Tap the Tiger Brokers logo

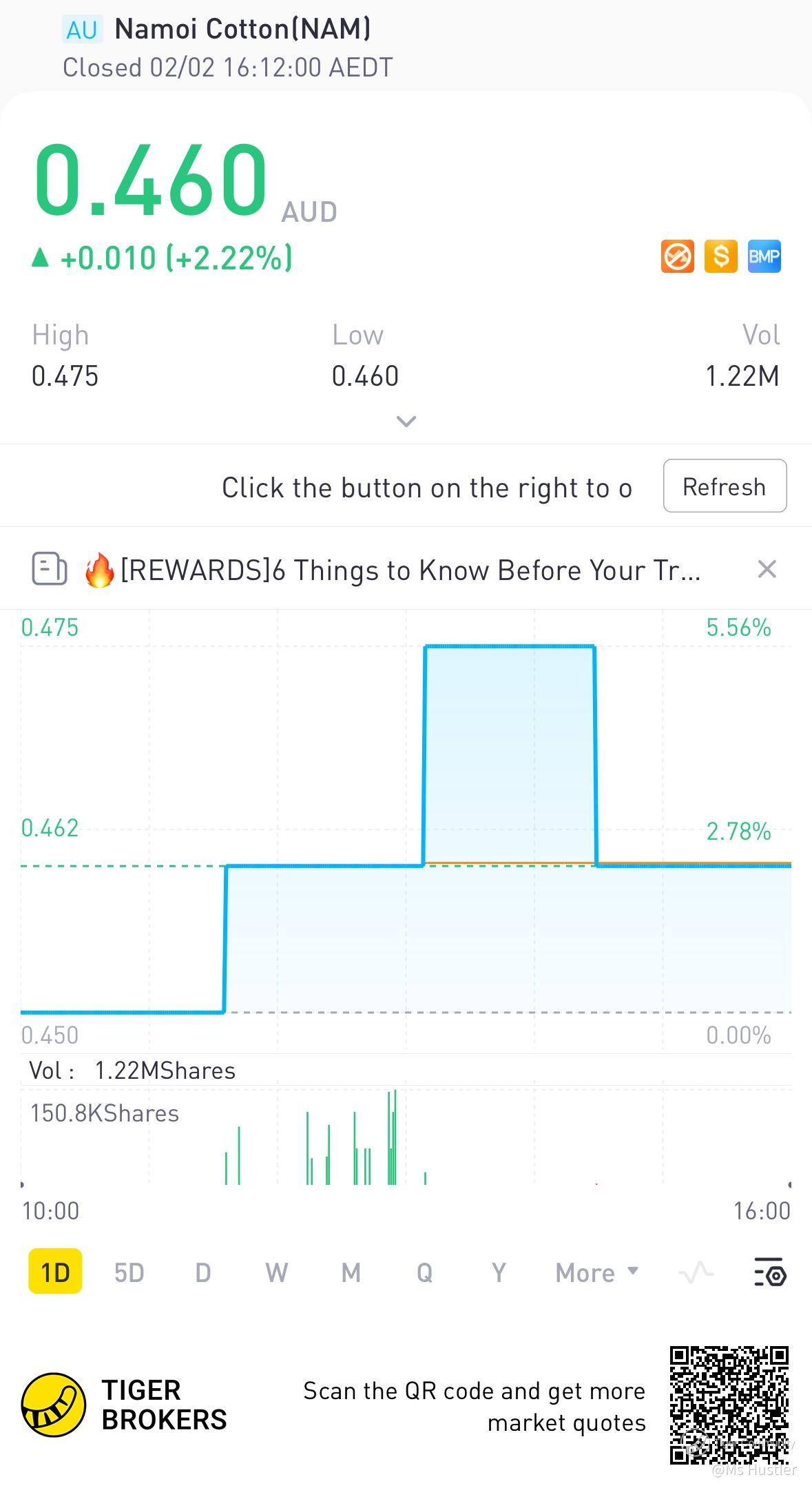tap(54, 1405)
